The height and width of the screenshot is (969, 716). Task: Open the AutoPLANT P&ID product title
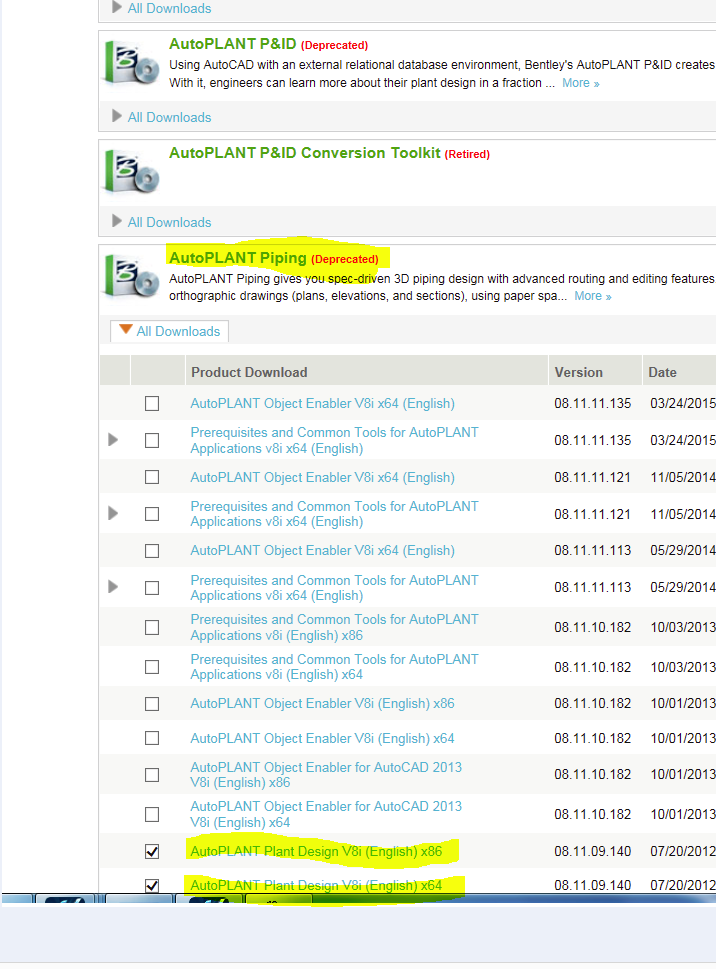pos(233,44)
